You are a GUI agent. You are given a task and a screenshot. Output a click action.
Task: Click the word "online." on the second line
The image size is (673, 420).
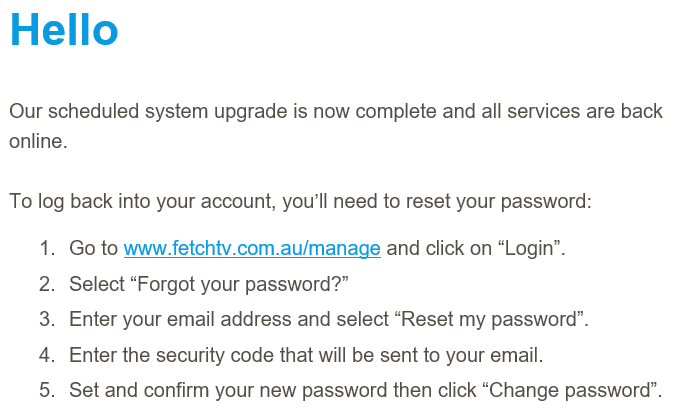[x=39, y=141]
